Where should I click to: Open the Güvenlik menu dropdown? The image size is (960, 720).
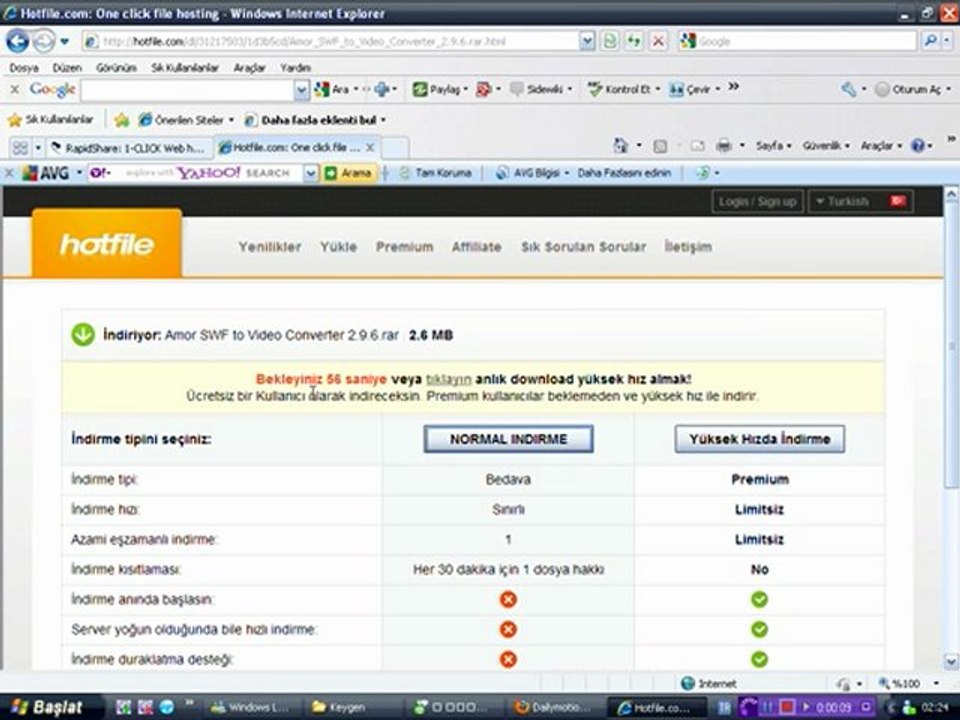(x=826, y=146)
